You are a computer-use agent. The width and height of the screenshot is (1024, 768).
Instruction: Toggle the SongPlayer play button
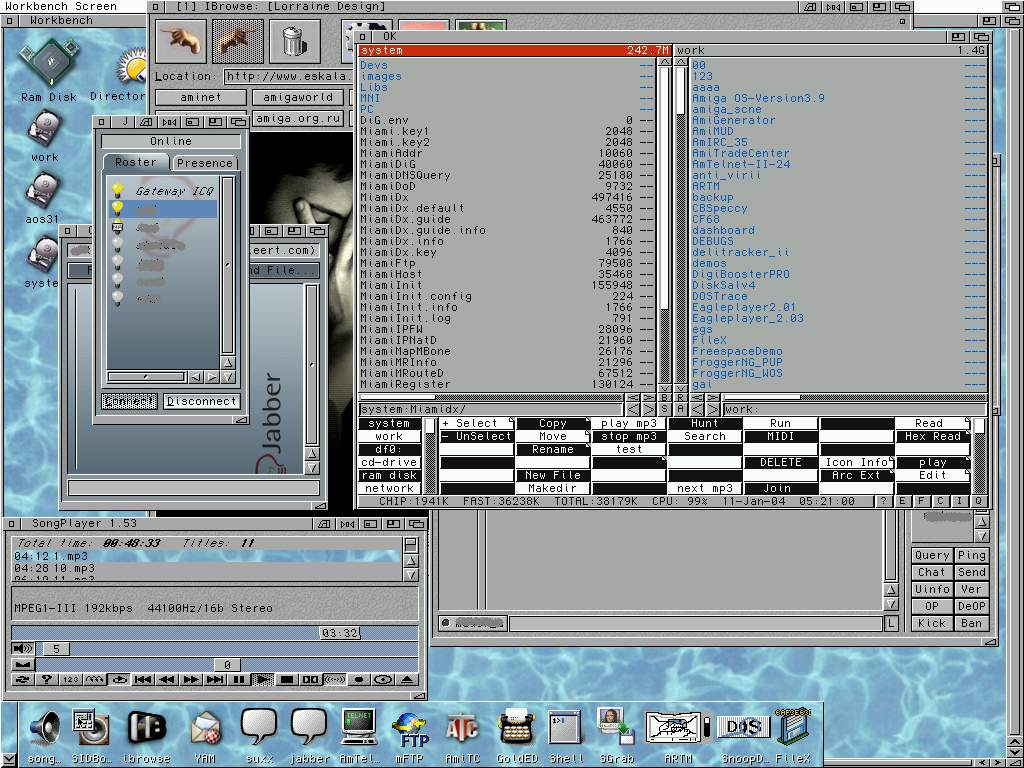tap(263, 679)
